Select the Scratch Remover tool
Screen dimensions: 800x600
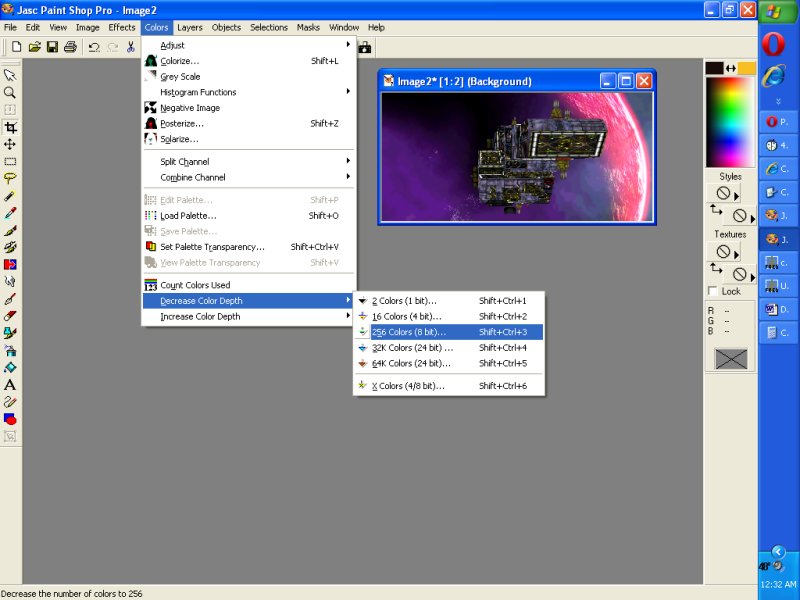(10, 299)
